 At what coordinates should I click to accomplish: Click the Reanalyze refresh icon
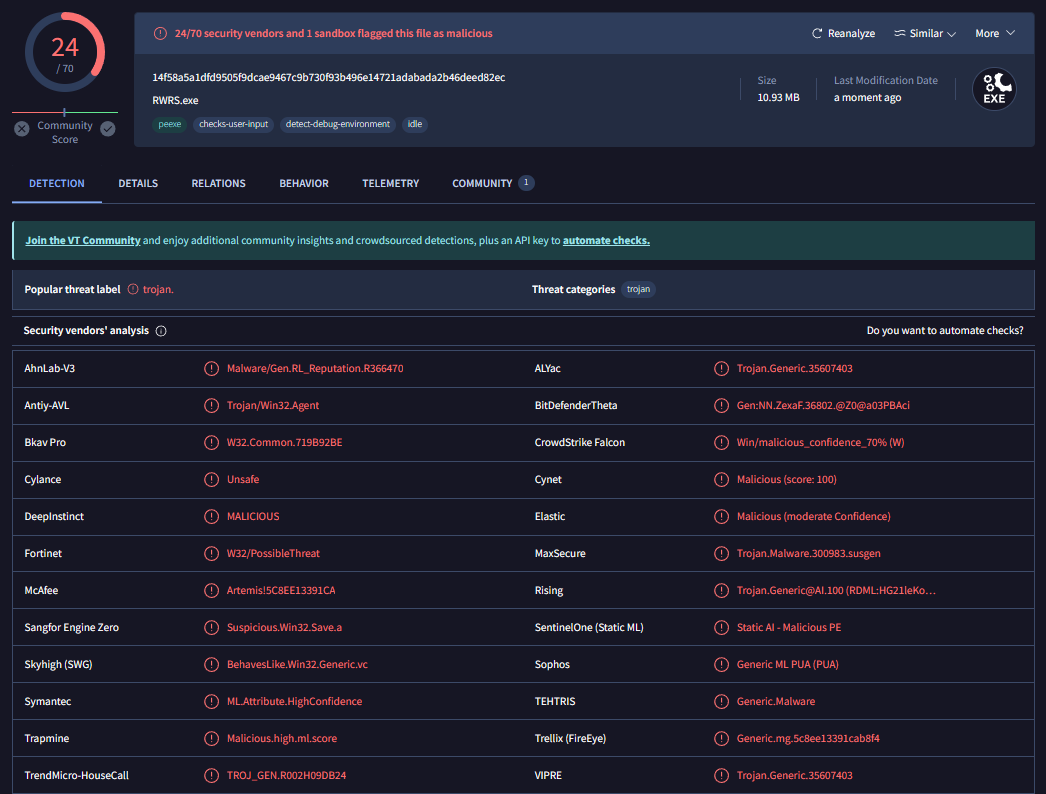tap(817, 33)
